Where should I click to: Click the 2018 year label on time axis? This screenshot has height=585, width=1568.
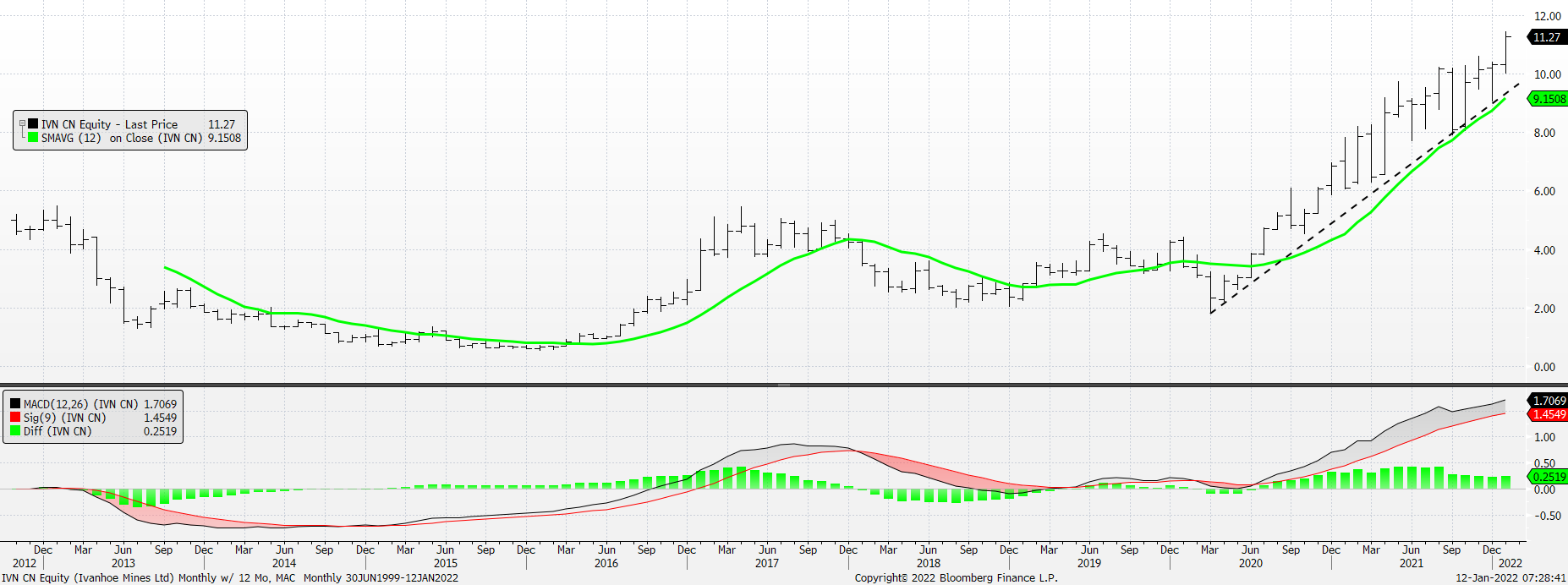[928, 563]
